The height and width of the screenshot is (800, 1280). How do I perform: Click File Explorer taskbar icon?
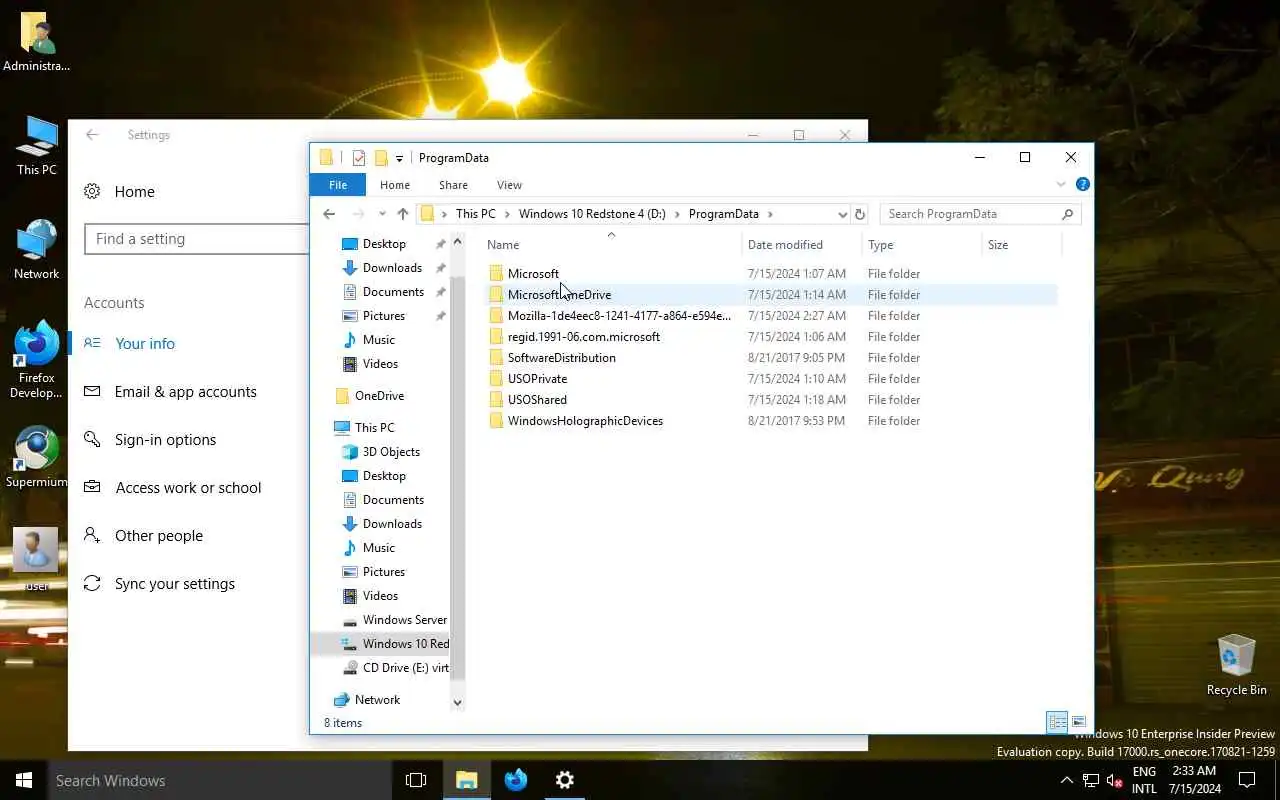tap(467, 780)
